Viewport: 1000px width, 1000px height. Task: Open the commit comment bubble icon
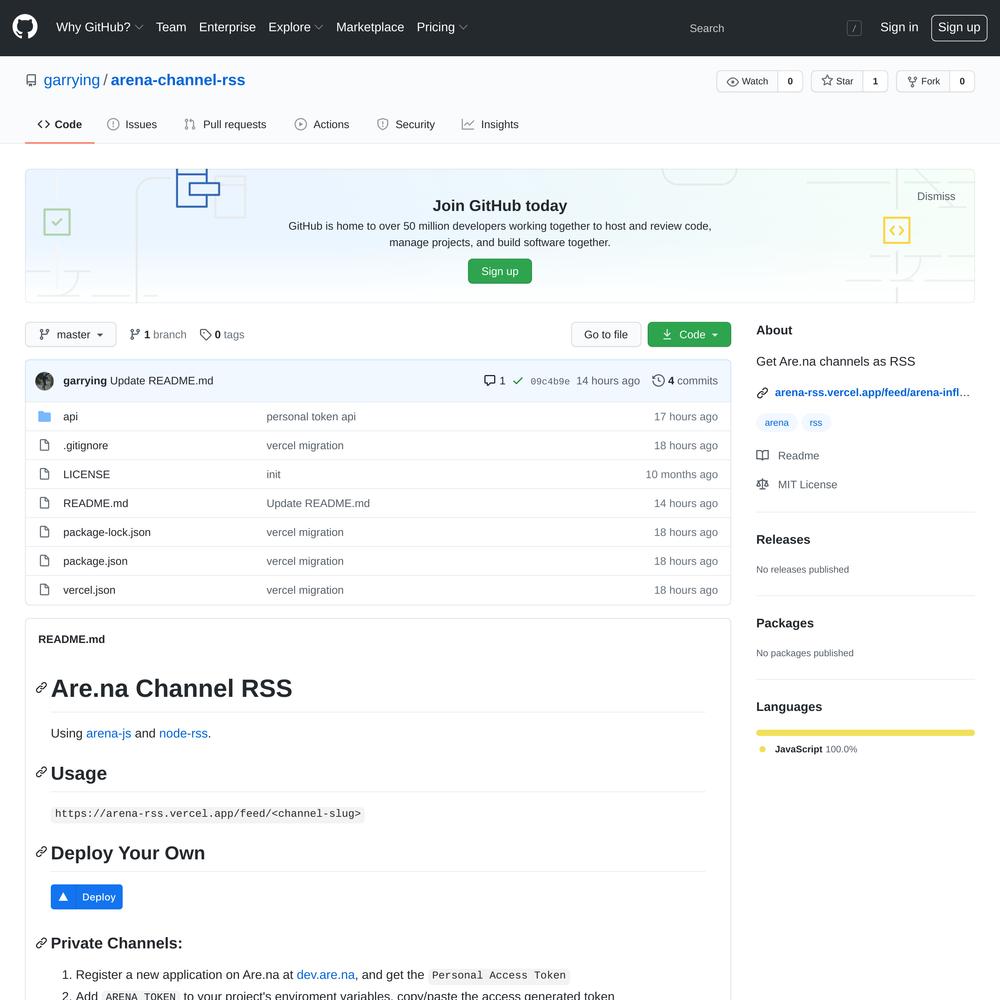pyautogui.click(x=489, y=381)
